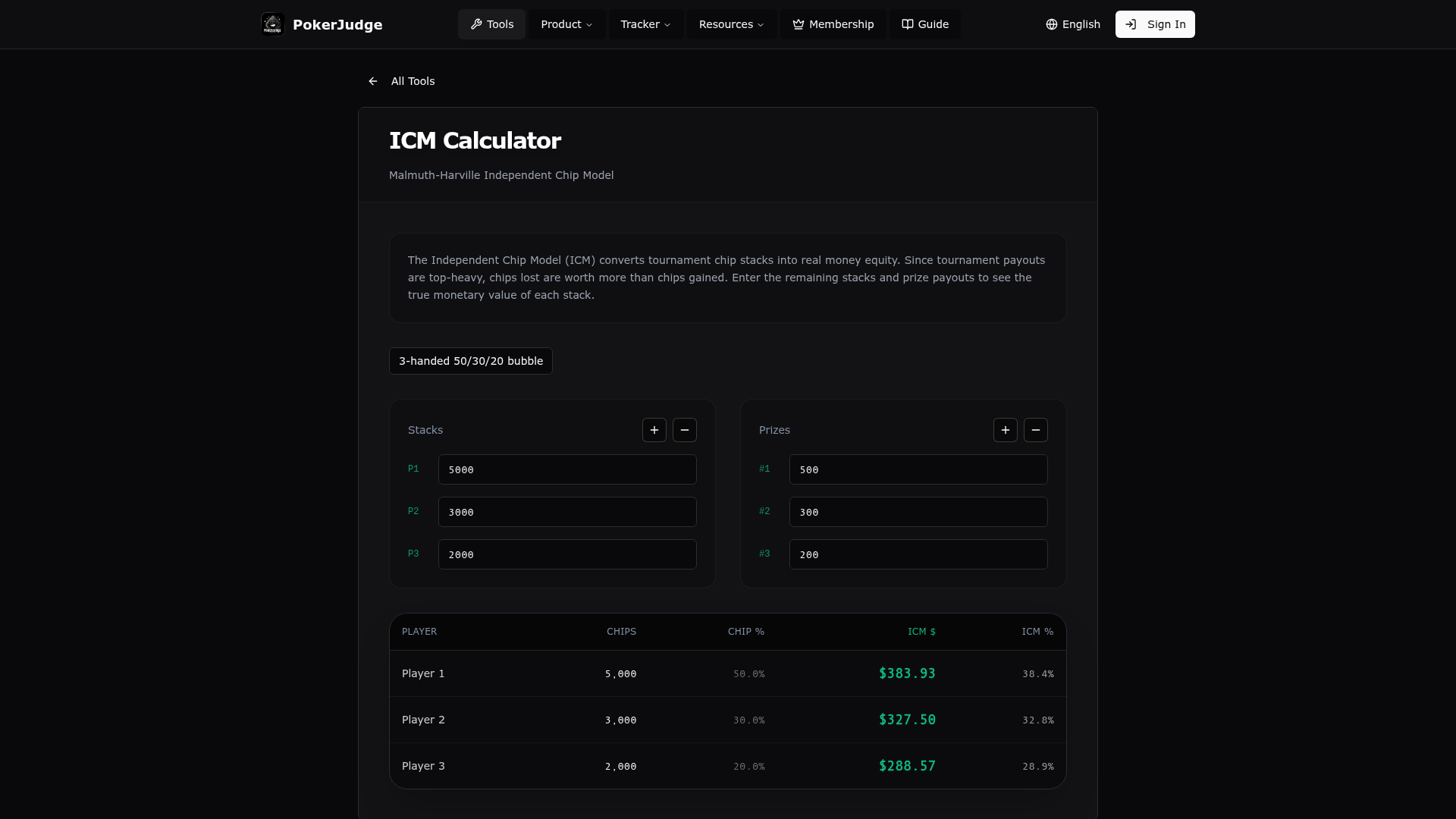Expand the Product dropdown

click(567, 24)
